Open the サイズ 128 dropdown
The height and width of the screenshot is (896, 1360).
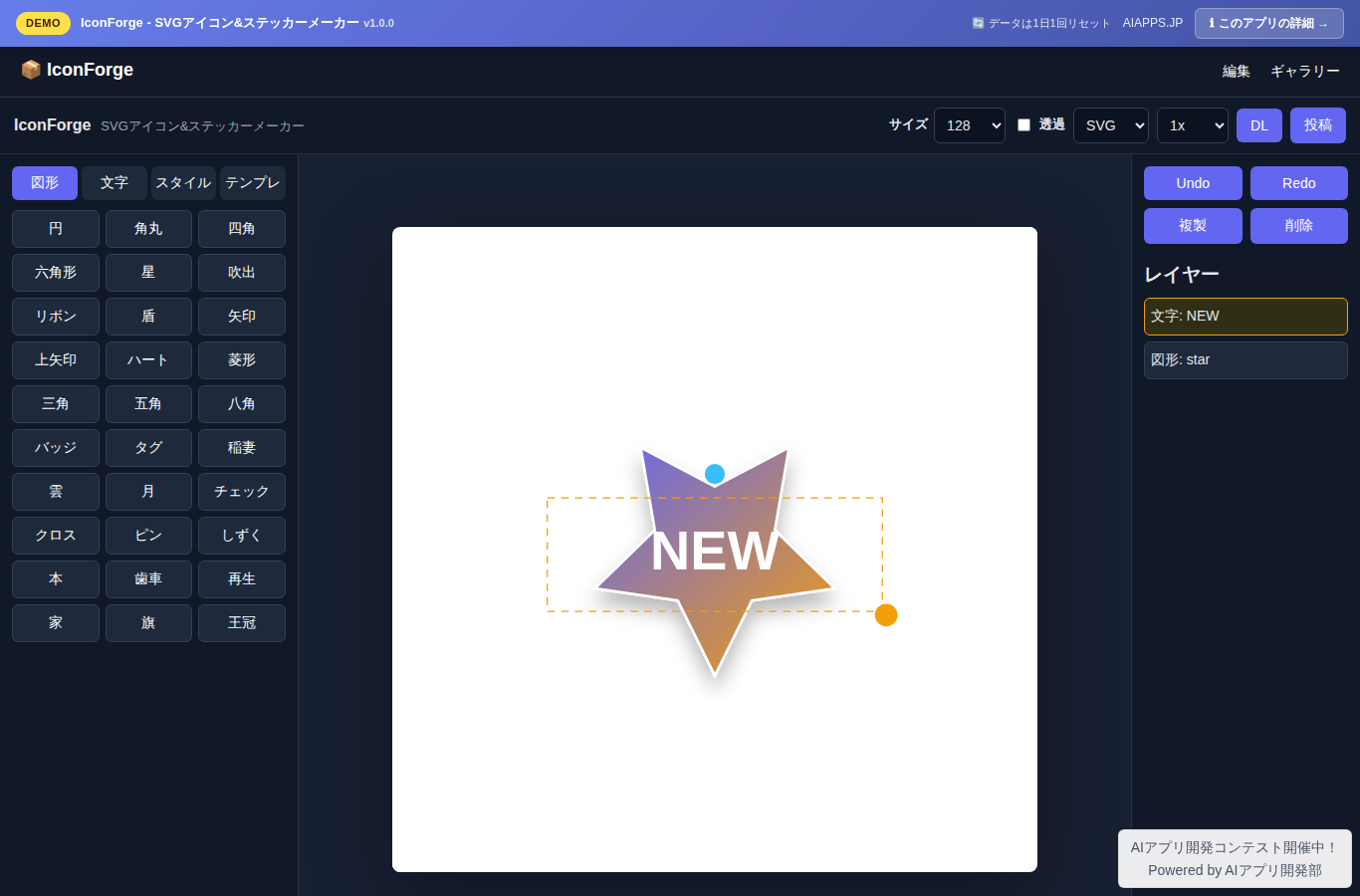970,125
